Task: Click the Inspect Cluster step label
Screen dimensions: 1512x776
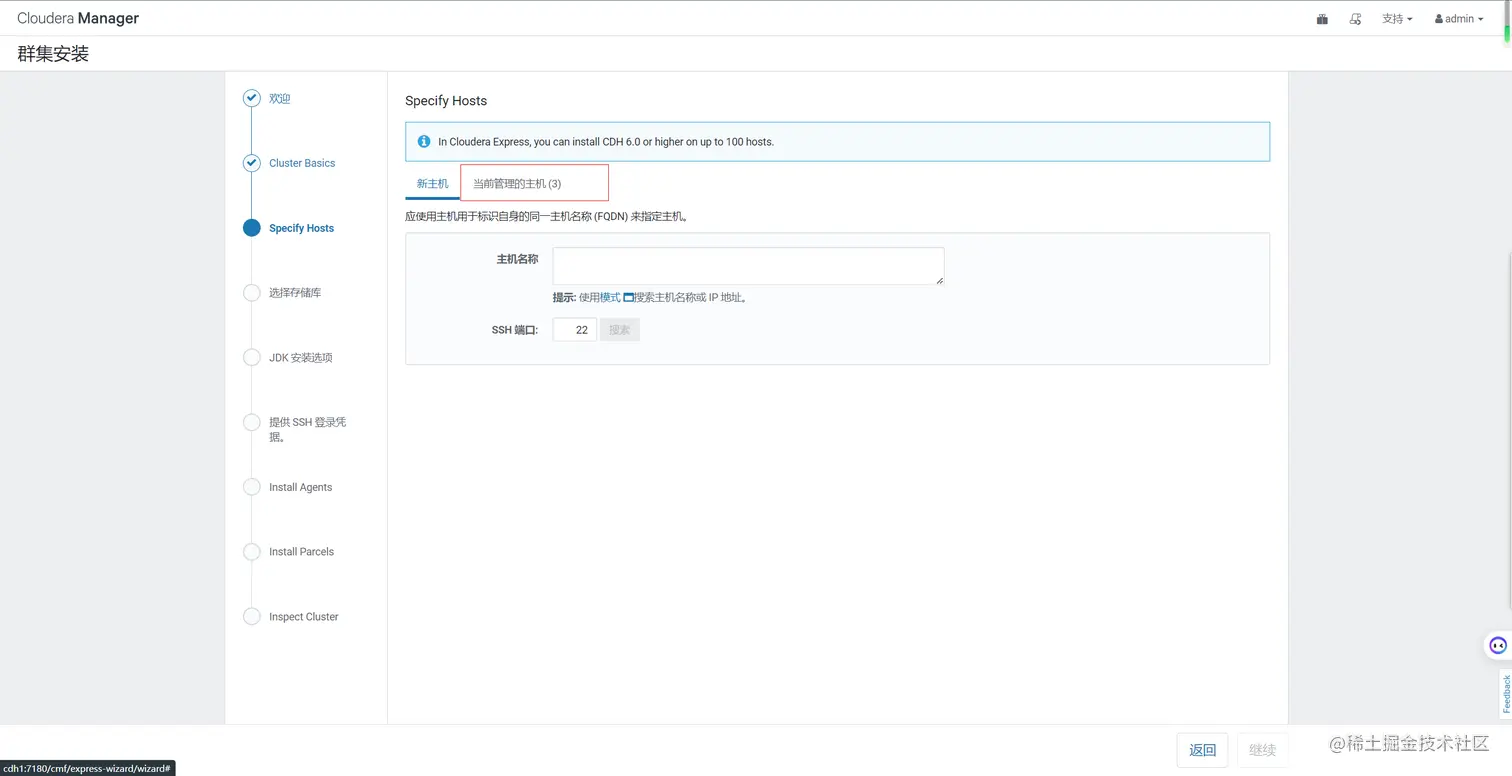Action: coord(303,617)
